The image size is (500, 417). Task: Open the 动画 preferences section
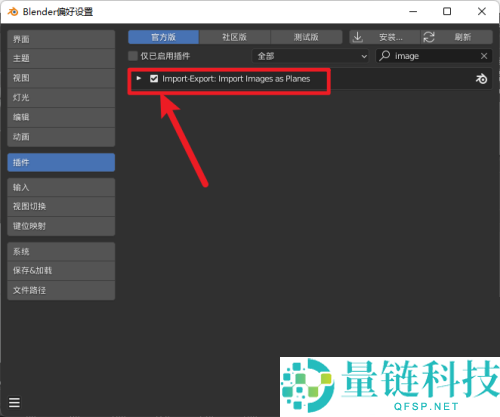pyautogui.click(x=61, y=137)
